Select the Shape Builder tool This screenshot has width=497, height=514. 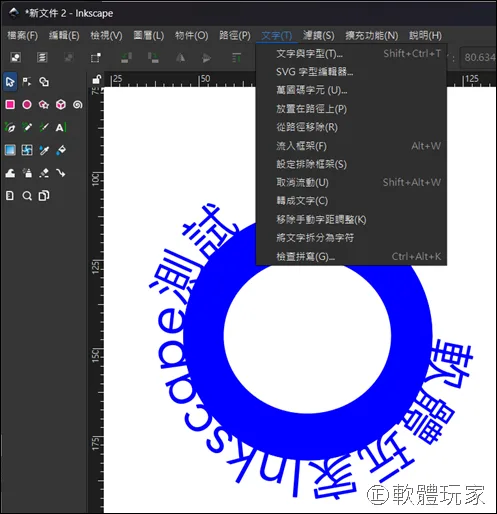point(44,82)
